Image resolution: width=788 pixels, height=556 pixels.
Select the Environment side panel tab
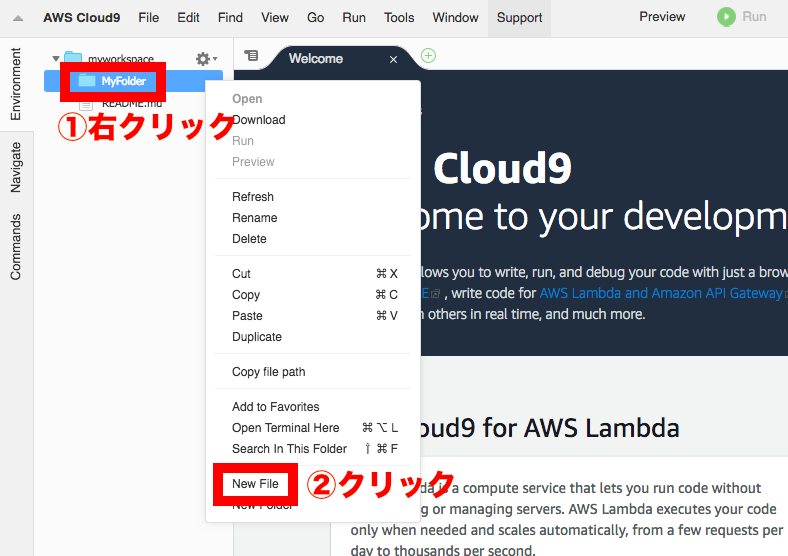(16, 84)
